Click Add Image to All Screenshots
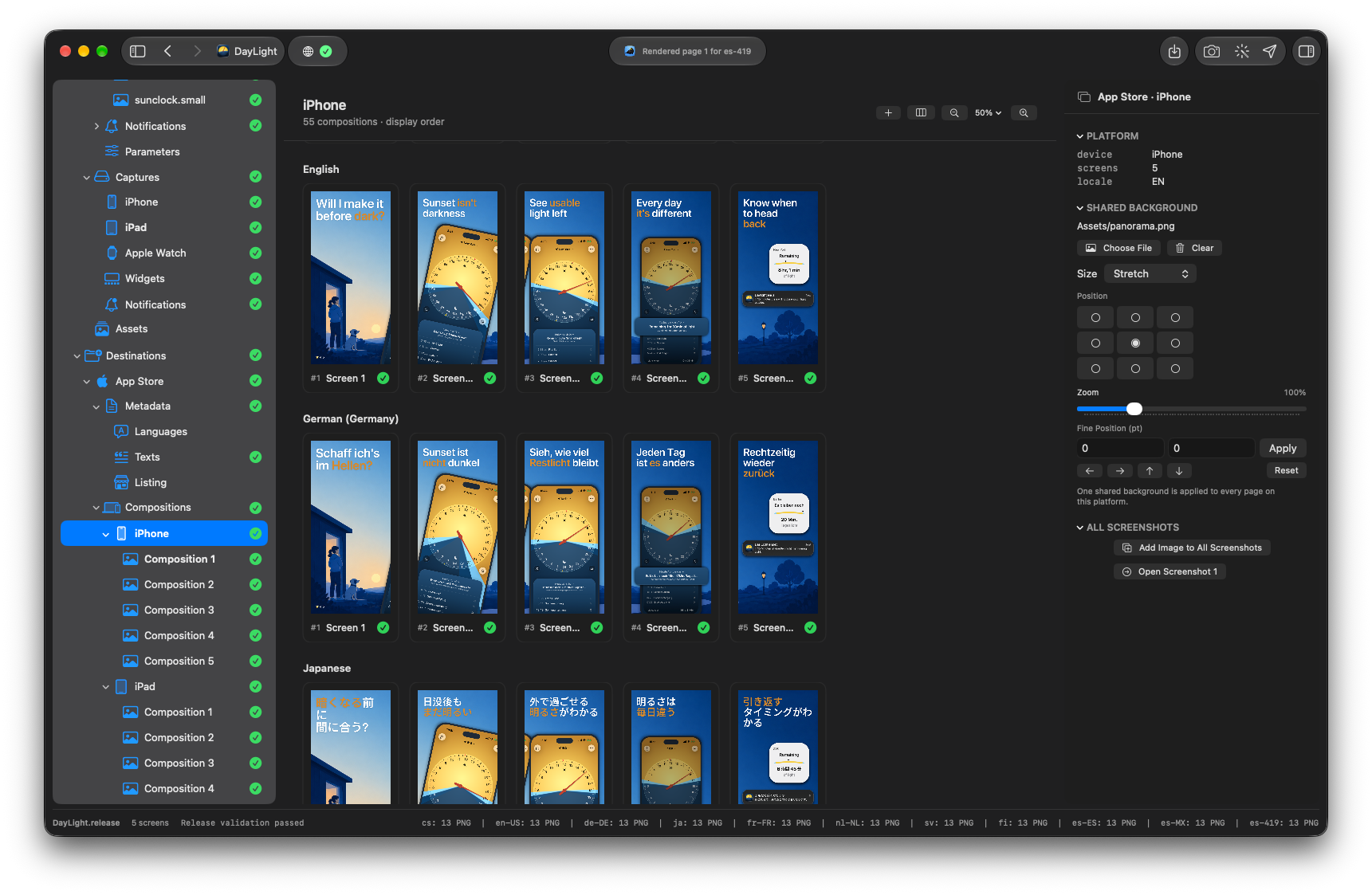Screen dimensions: 1372x895 tap(1192, 548)
